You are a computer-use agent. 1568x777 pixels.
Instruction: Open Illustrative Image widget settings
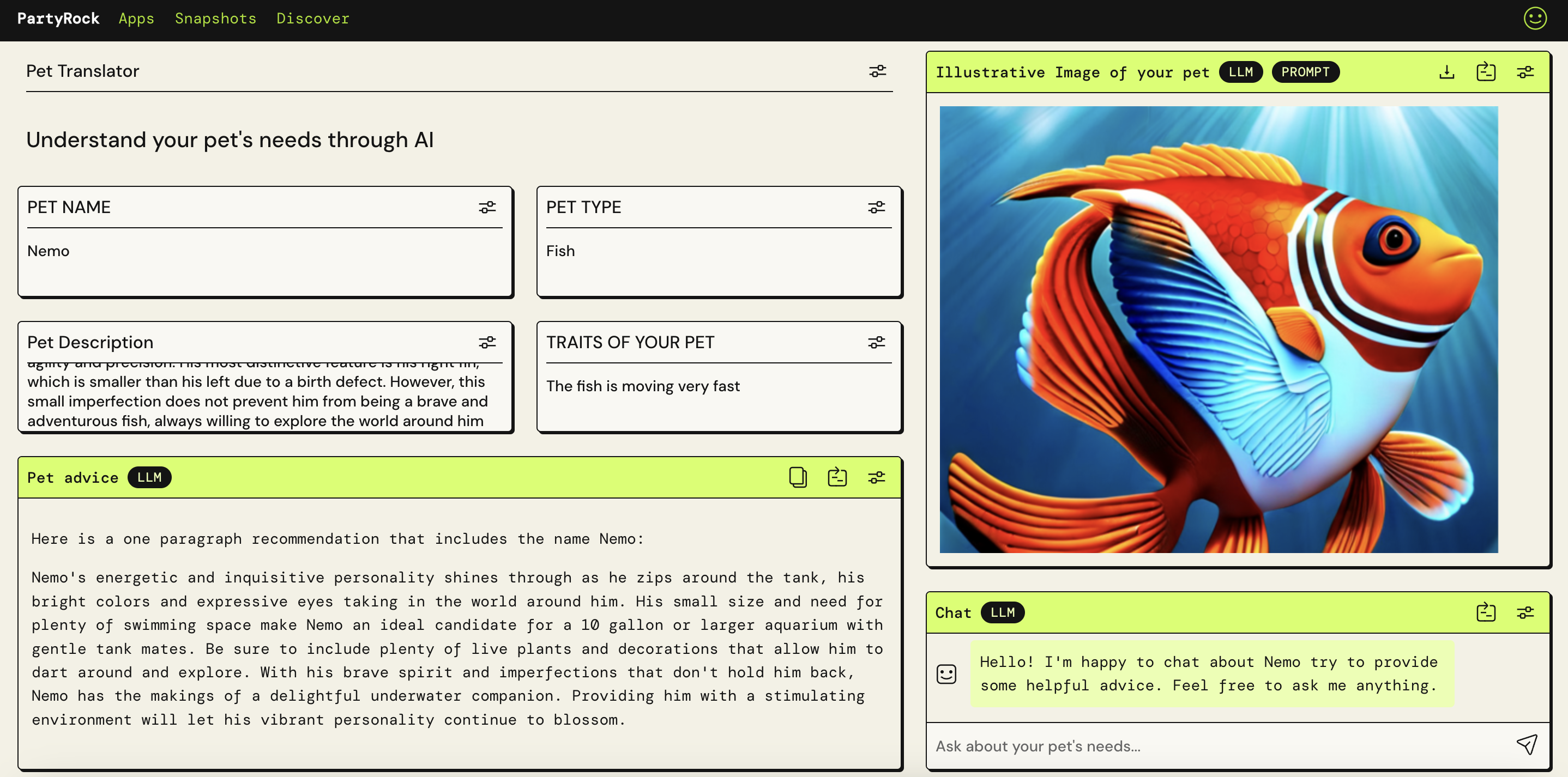(x=1525, y=72)
